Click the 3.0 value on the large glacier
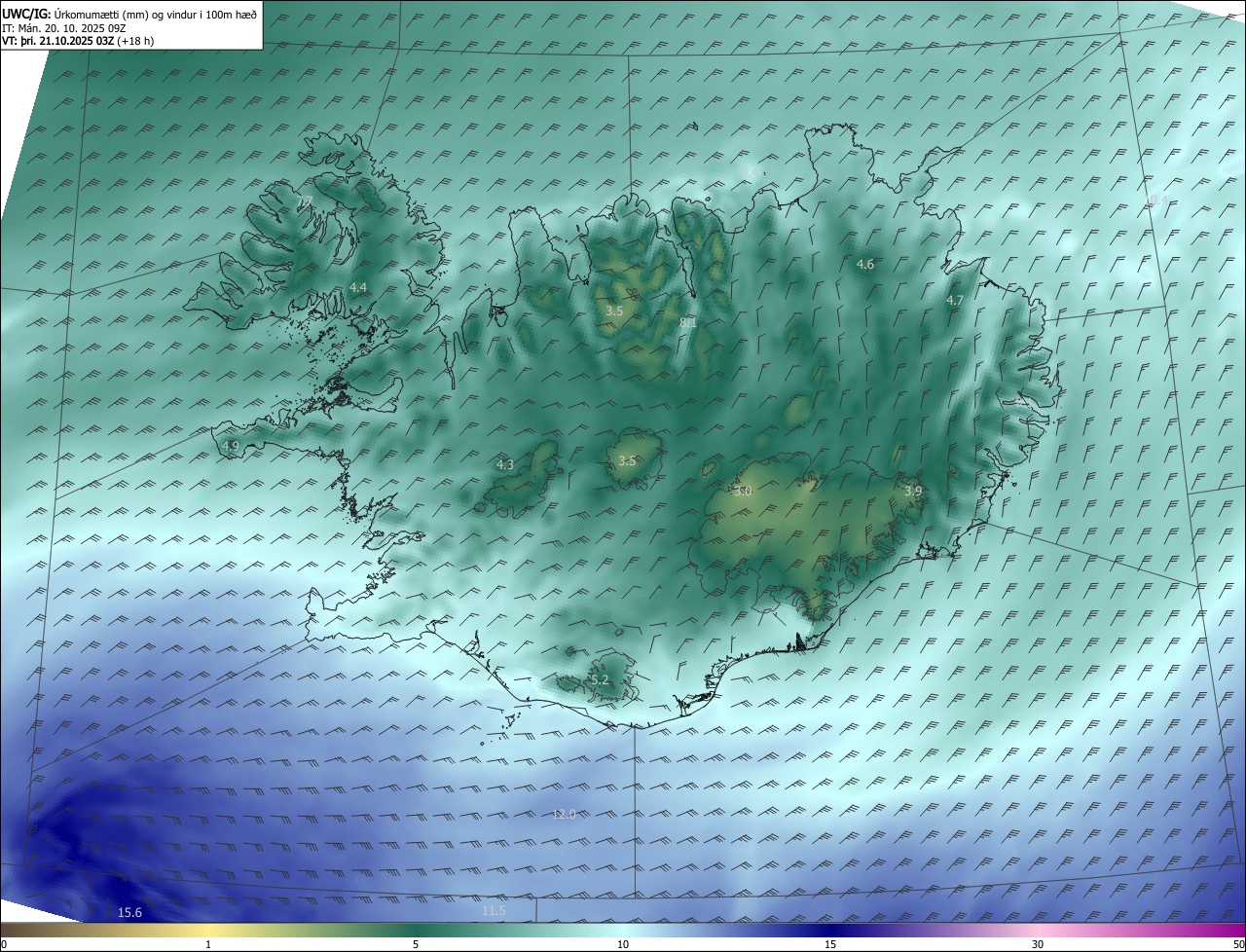 coord(744,492)
